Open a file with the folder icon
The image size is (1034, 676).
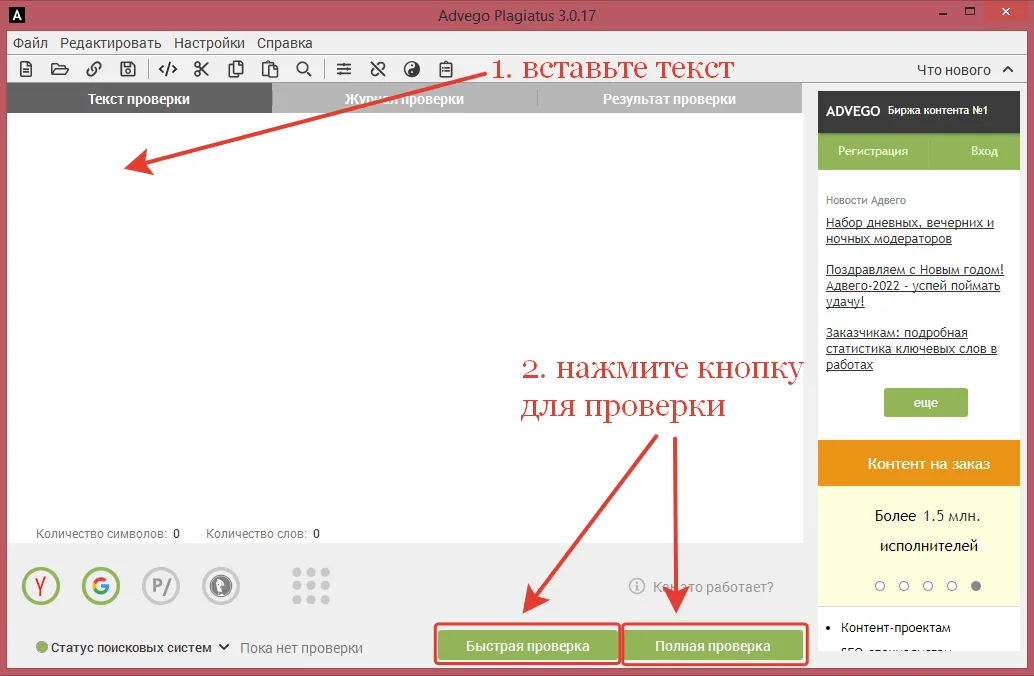(x=59, y=68)
